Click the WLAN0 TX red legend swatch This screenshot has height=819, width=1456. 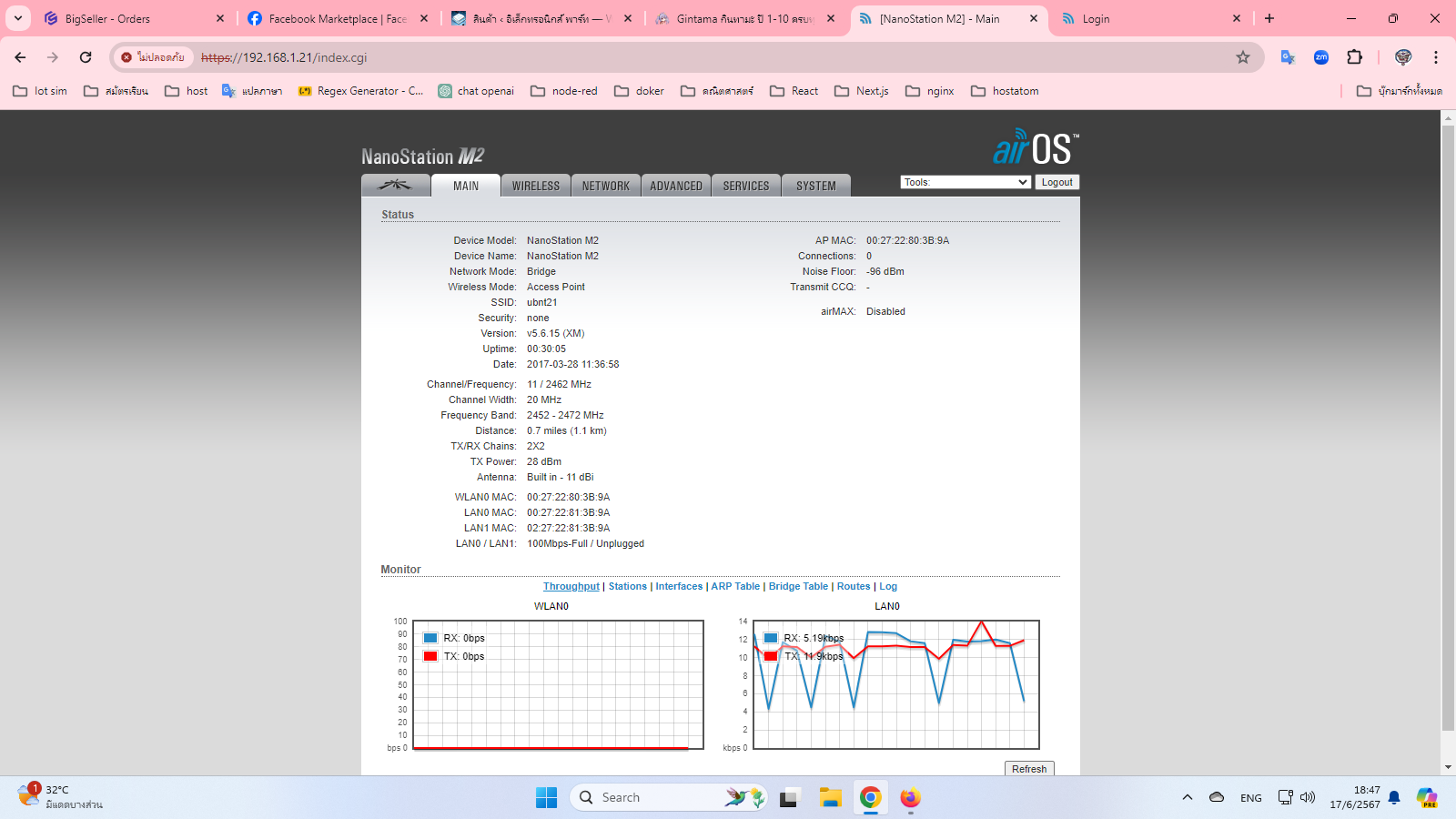430,656
